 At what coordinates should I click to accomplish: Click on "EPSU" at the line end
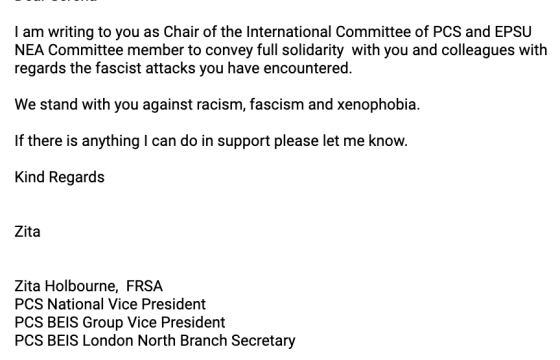(513, 32)
